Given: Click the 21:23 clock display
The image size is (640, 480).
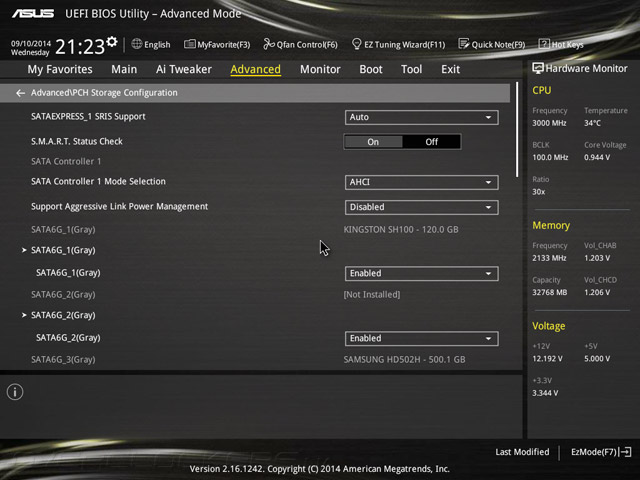Looking at the screenshot, I should click(80, 47).
